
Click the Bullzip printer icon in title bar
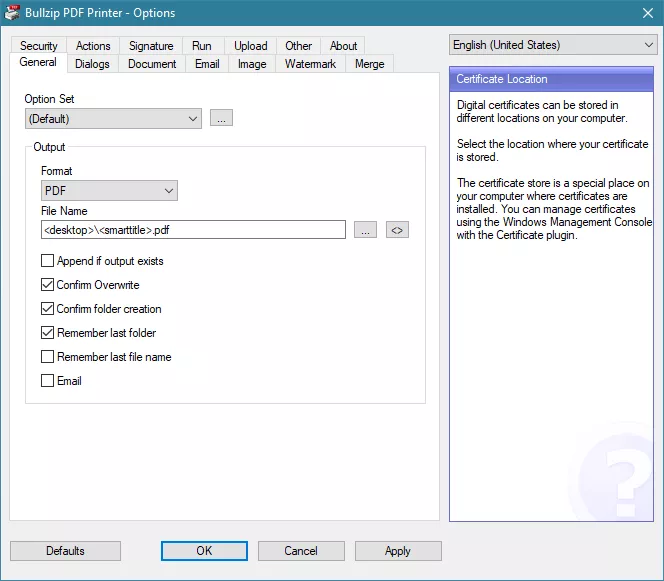11,13
